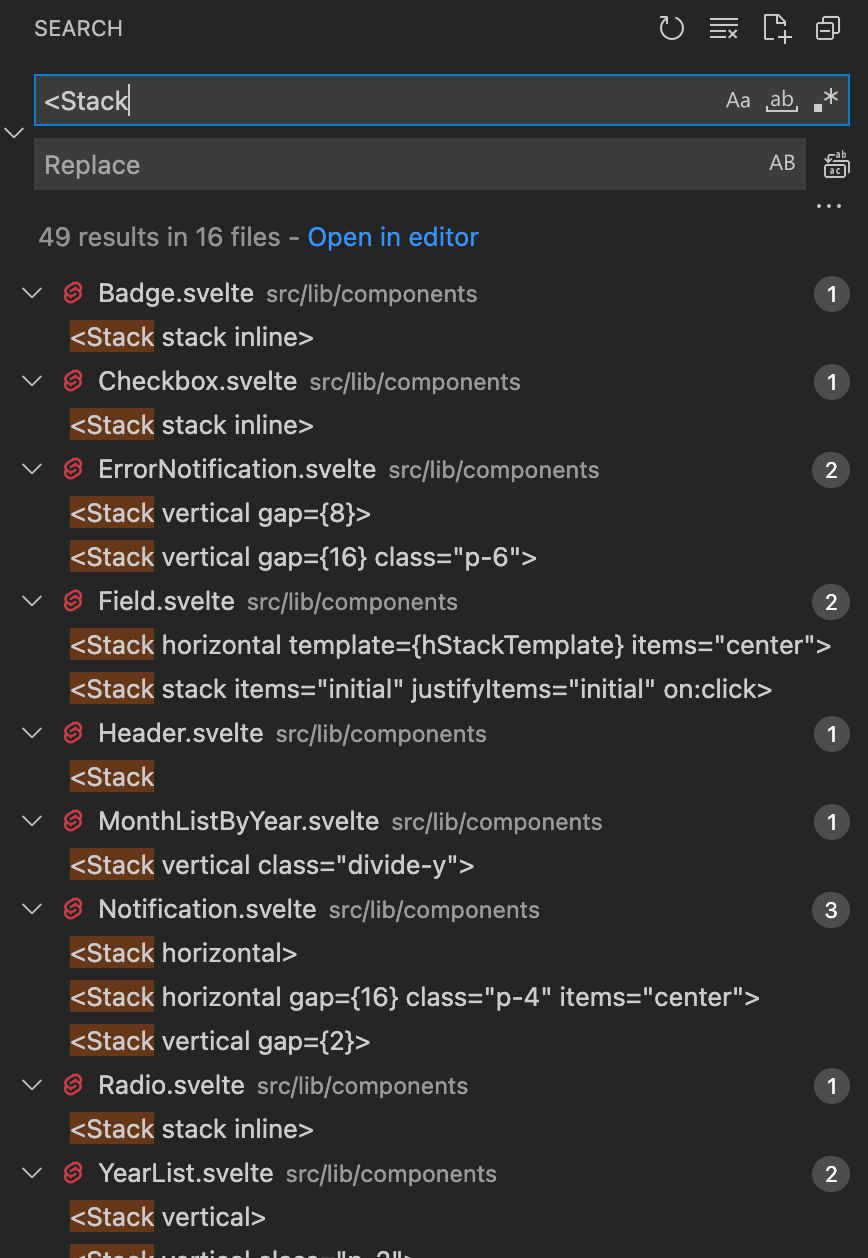Toggle Preserve Case in replace field
The image size is (868, 1258).
782,163
